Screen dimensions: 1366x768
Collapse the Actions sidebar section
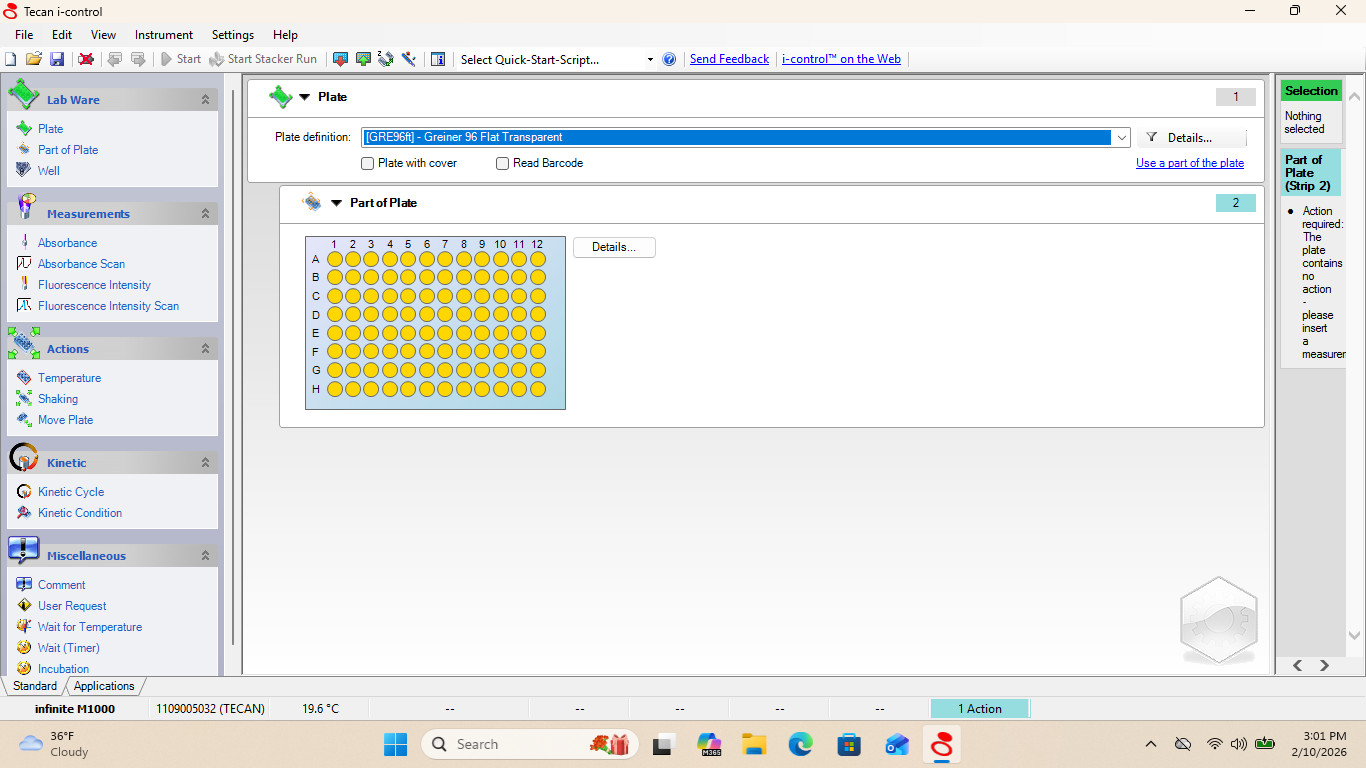coord(205,349)
